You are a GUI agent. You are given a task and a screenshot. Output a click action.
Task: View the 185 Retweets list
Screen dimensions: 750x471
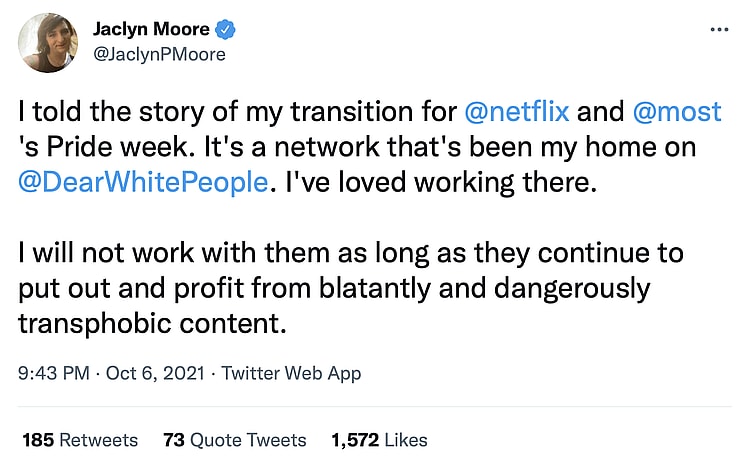pyautogui.click(x=79, y=439)
